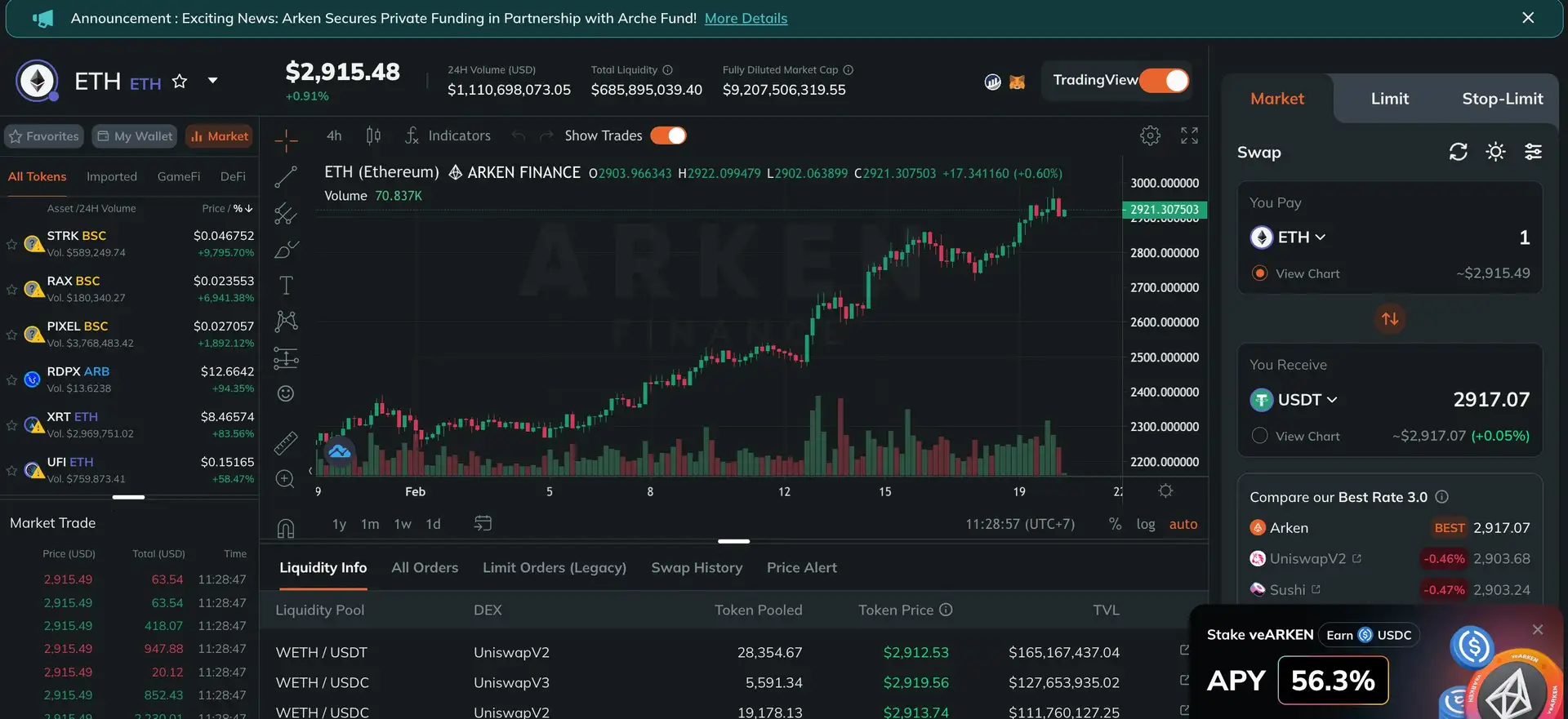Disable the Show Trades switch
The width and height of the screenshot is (1568, 719).
click(668, 135)
